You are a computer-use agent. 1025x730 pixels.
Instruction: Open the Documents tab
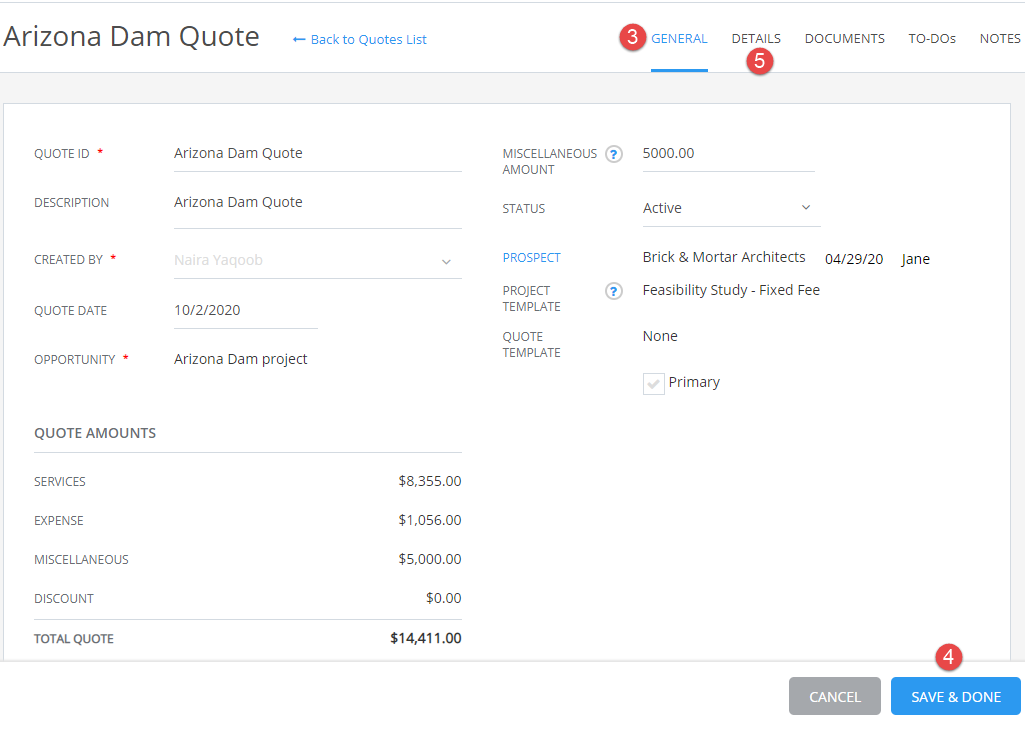click(844, 39)
